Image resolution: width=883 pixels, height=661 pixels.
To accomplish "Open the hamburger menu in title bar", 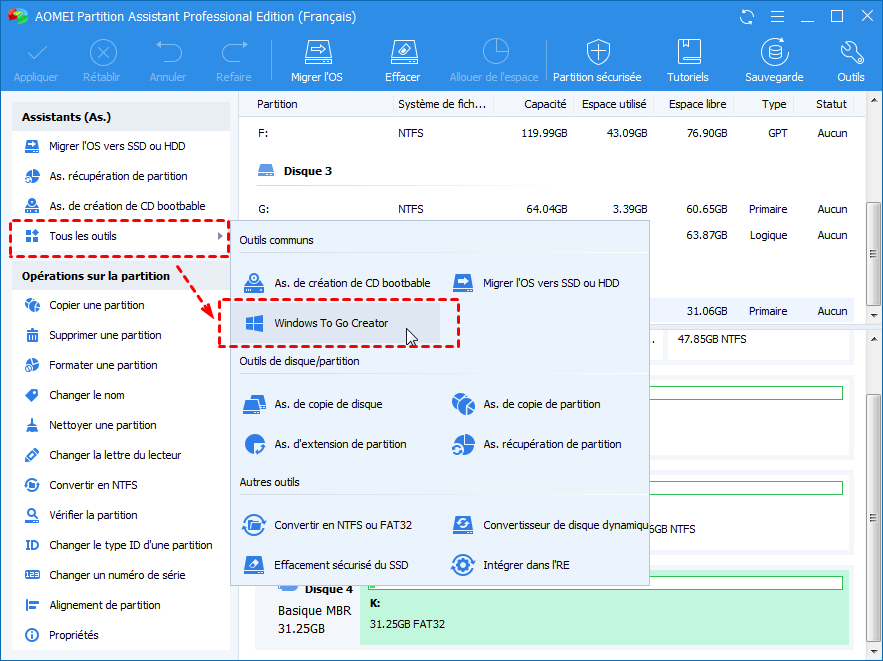I will pos(777,17).
